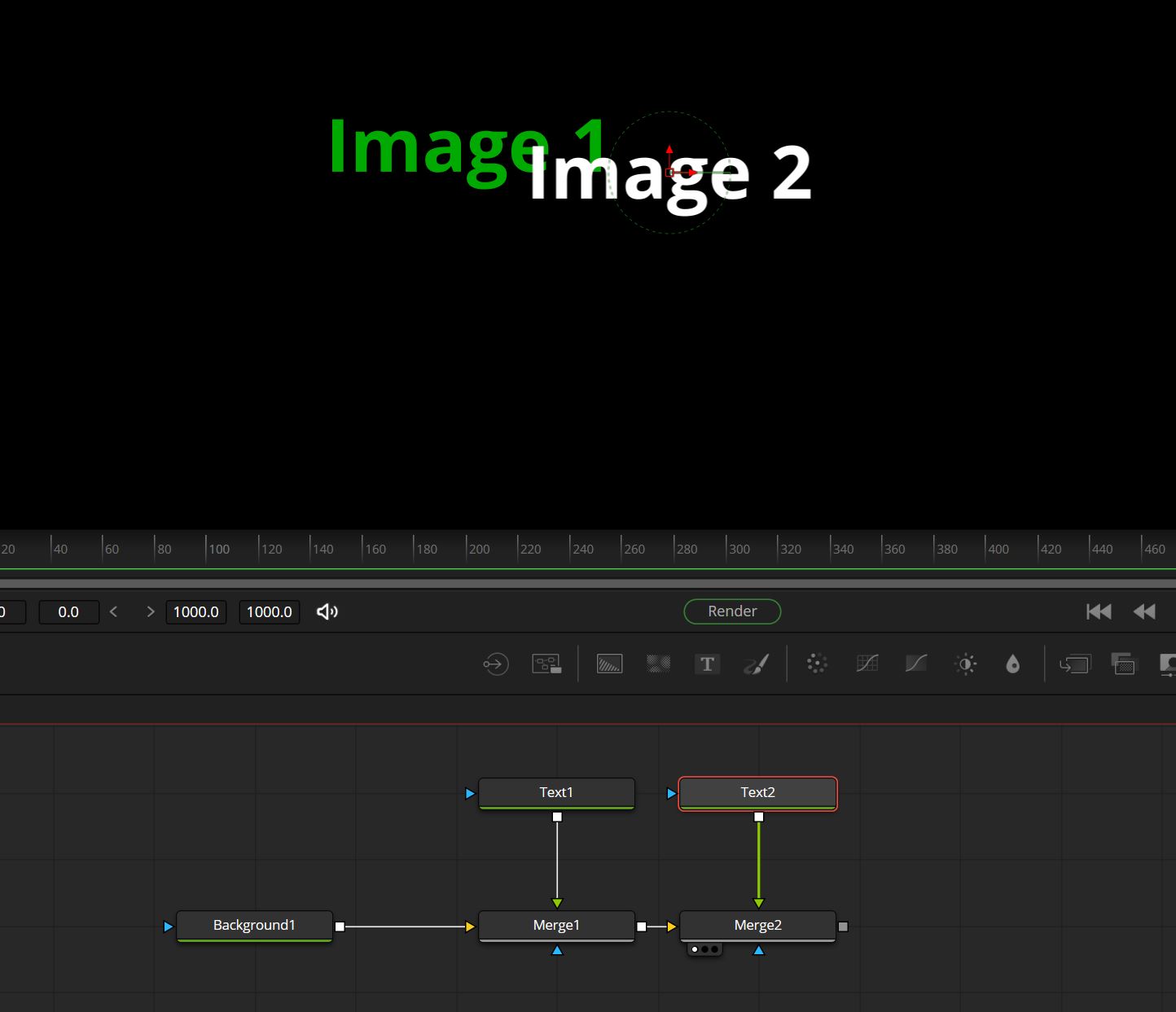Click the output square below Text2 node
1176x1012 pixels.
point(759,817)
